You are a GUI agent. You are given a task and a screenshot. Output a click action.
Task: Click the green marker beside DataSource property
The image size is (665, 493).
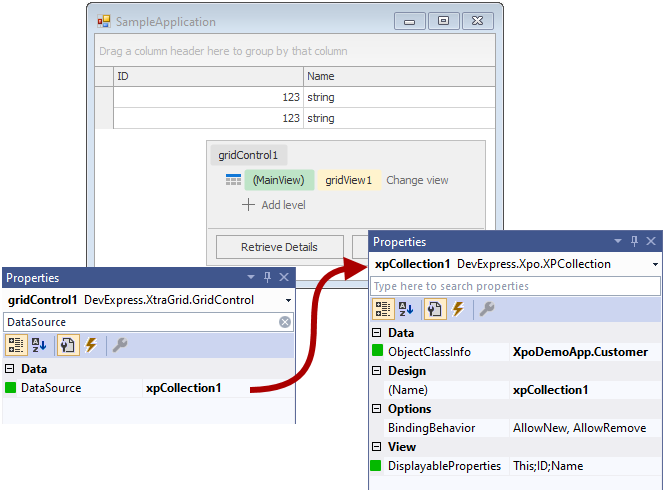[x=11, y=387]
